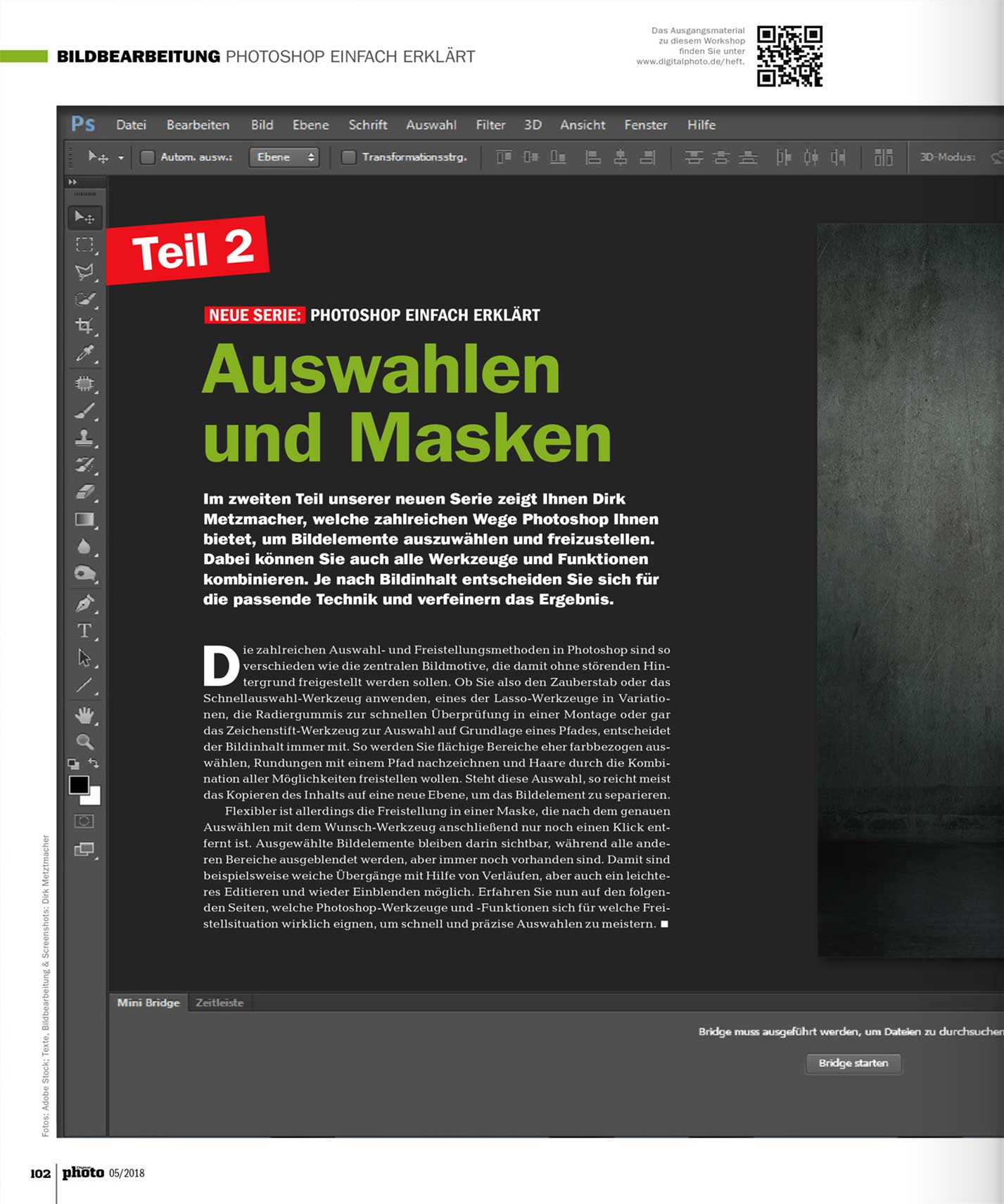The width and height of the screenshot is (1004, 1204).
Task: Select the Rectangular Marquee tool
Action: click(x=84, y=245)
